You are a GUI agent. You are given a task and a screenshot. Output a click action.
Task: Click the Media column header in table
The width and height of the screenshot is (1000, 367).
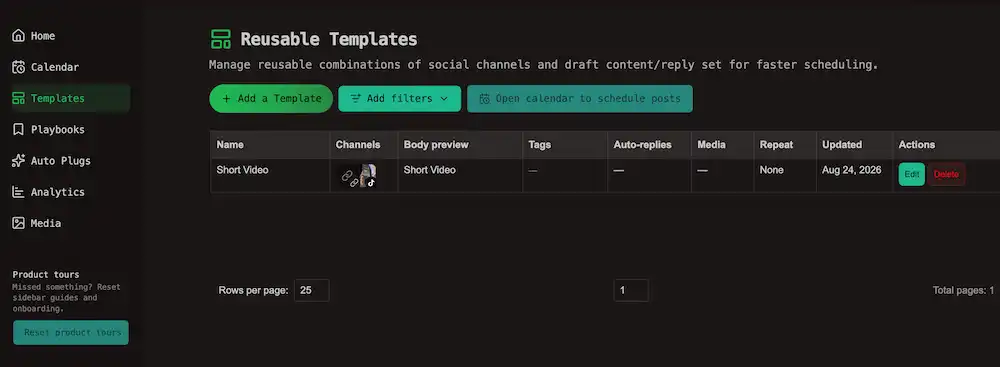(x=711, y=145)
